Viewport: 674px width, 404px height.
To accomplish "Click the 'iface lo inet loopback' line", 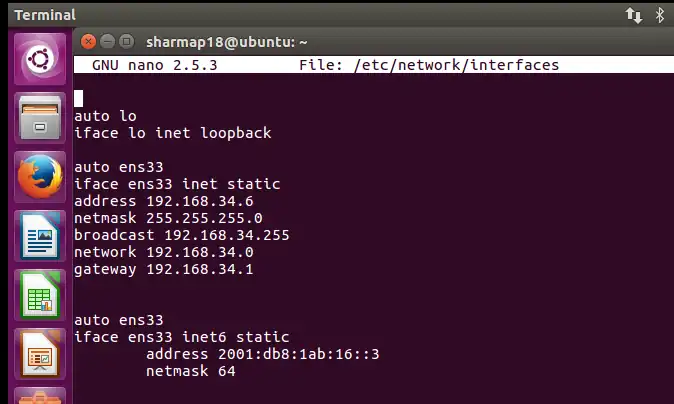I will pyautogui.click(x=172, y=133).
